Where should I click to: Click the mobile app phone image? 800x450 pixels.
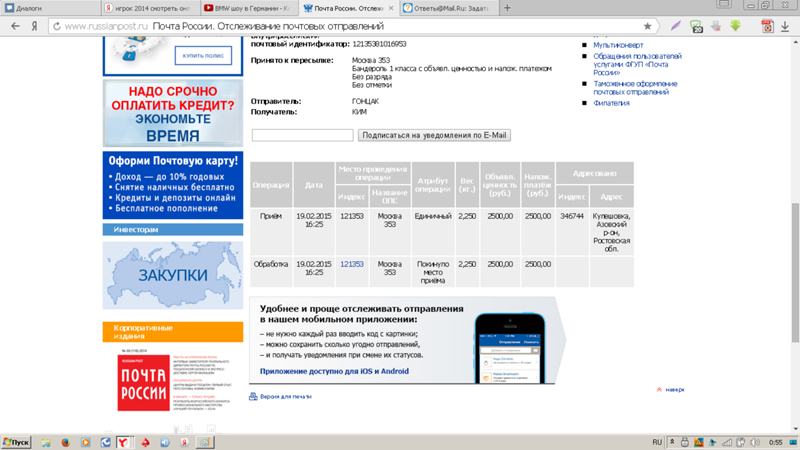510,348
